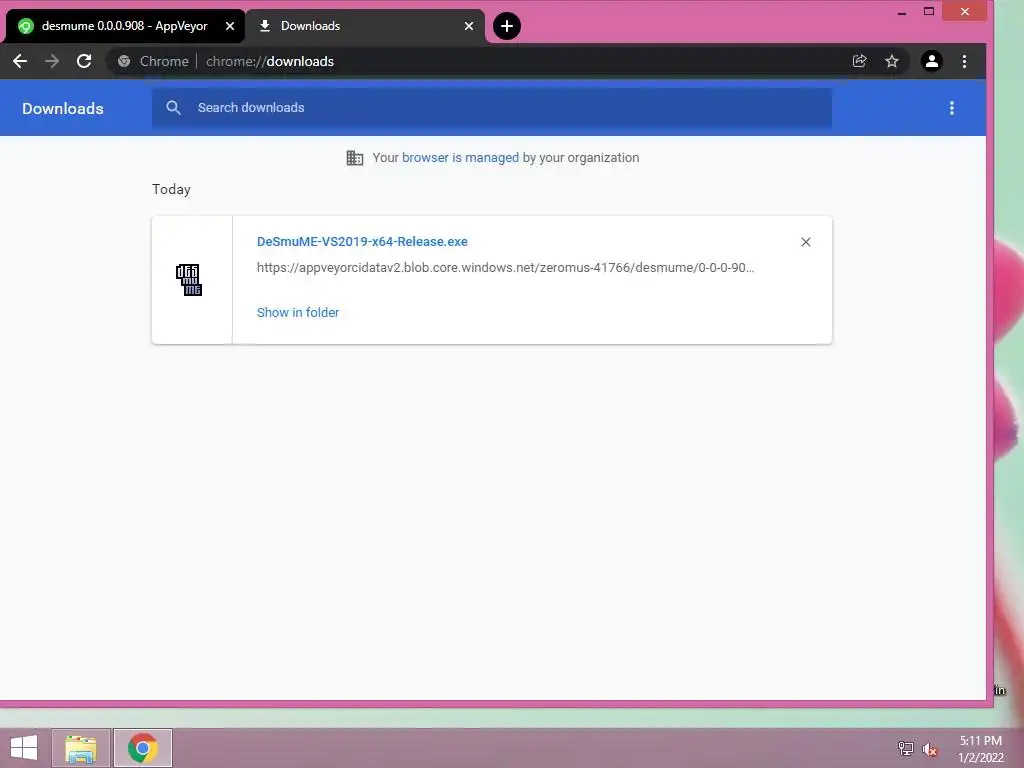The height and width of the screenshot is (768, 1024).
Task: Open the profile avatar menu
Action: coord(931,61)
